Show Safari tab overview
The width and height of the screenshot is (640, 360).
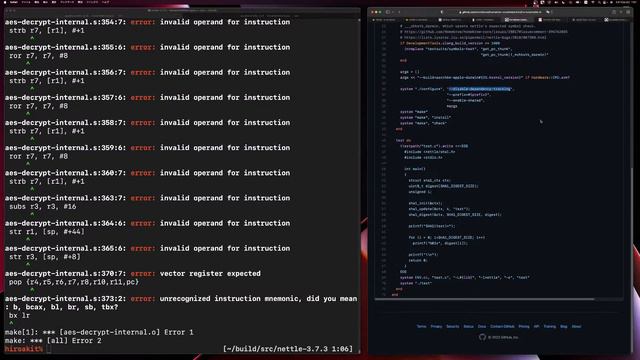(x=628, y=12)
